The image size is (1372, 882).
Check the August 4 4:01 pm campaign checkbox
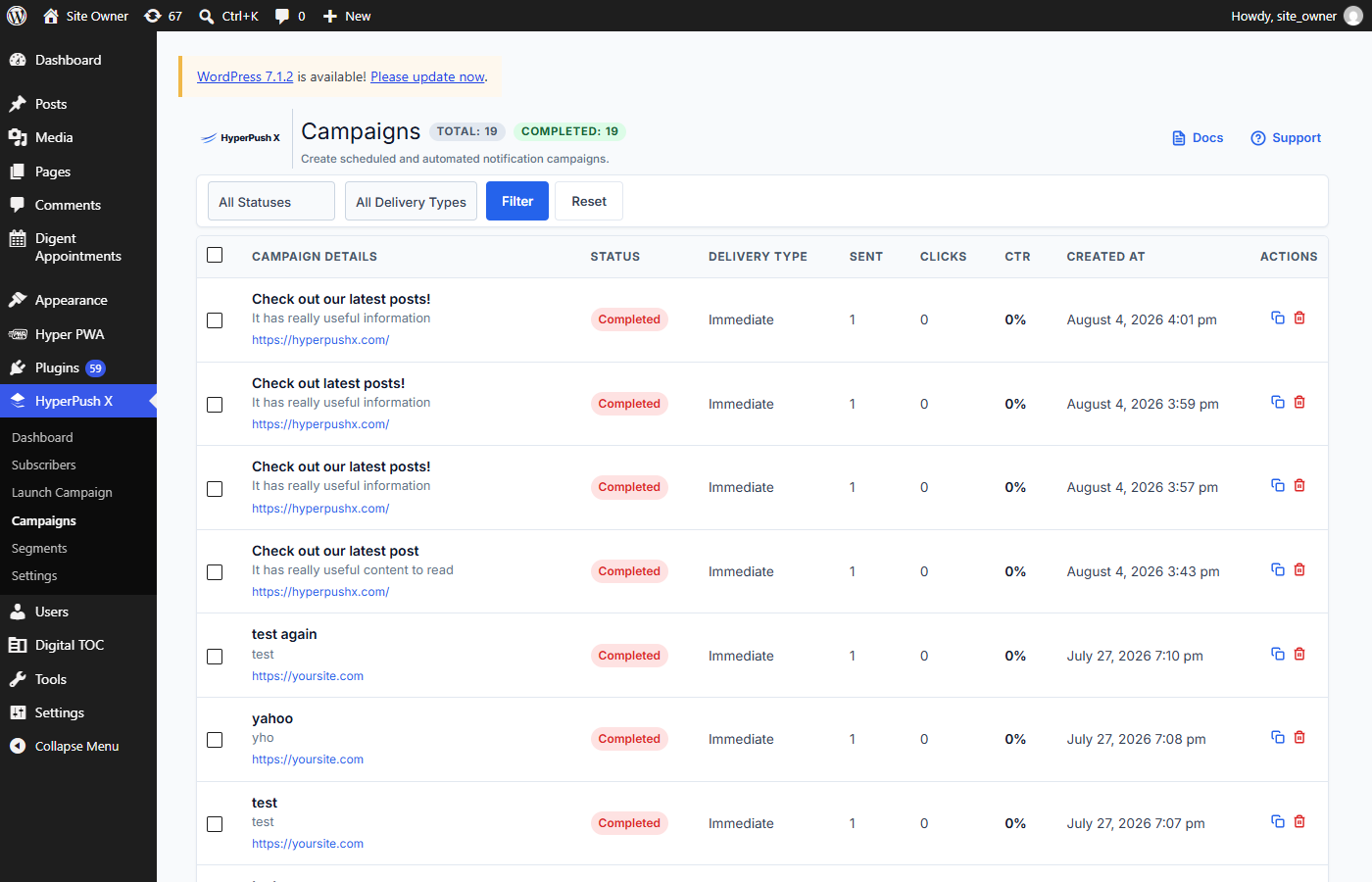click(x=215, y=320)
